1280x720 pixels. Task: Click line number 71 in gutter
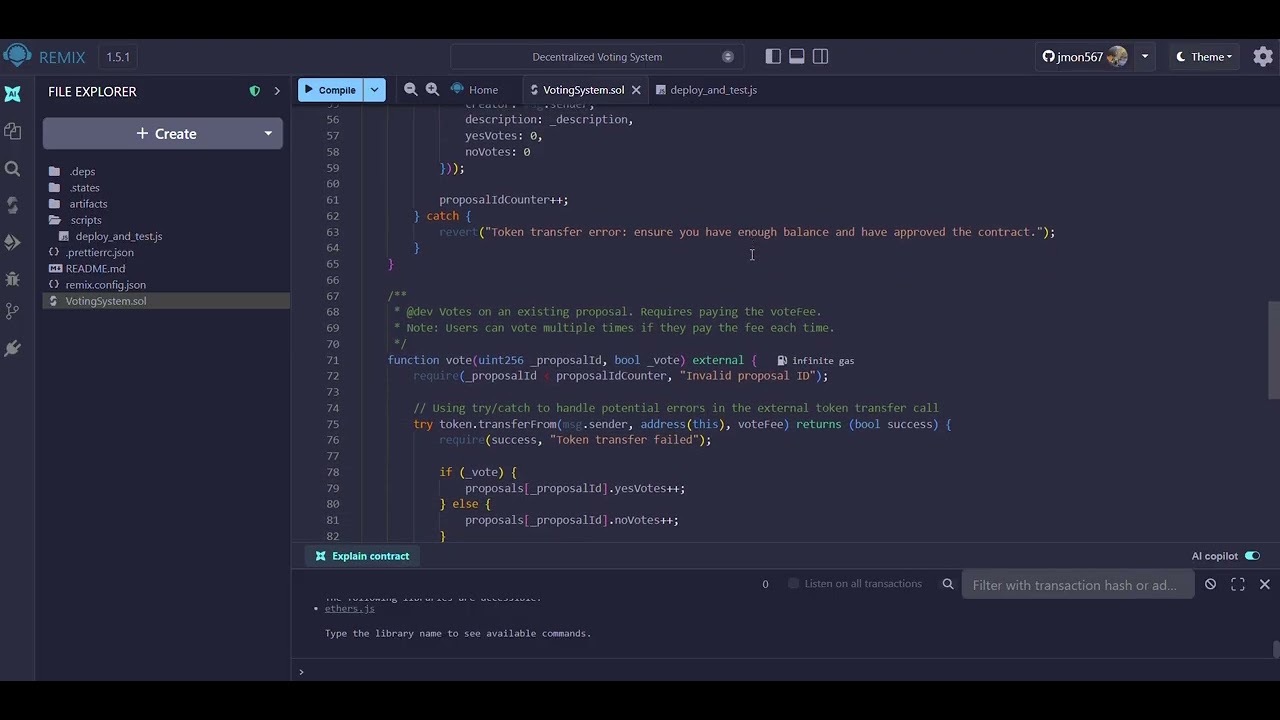(x=332, y=360)
